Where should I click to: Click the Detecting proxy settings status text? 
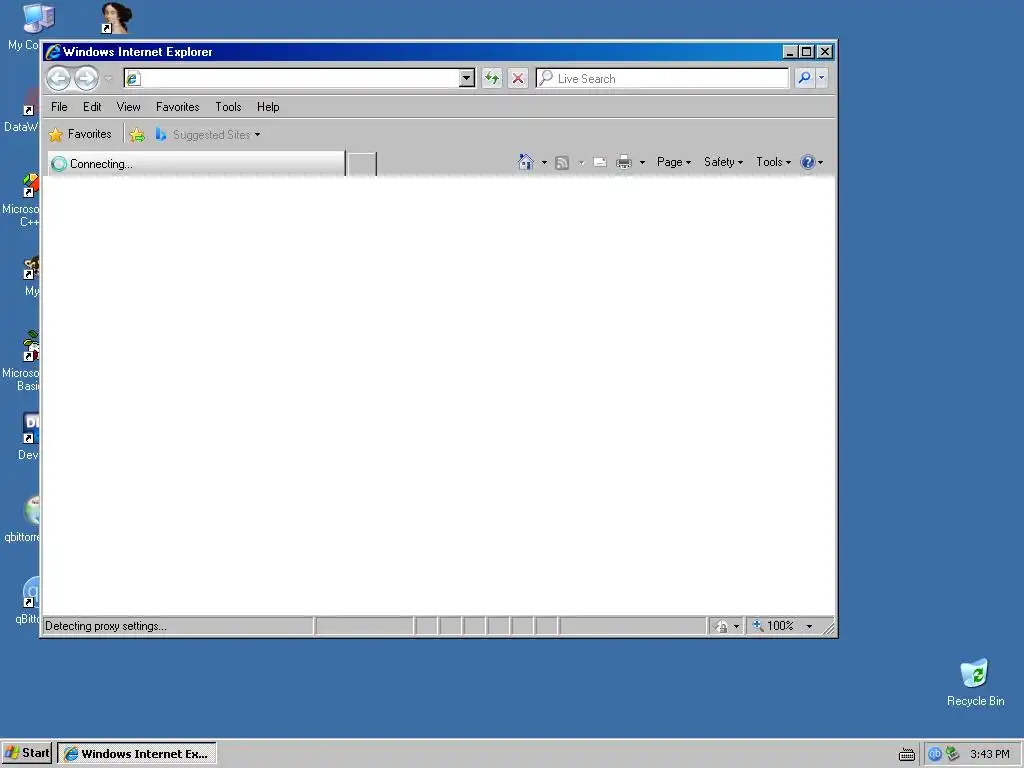106,626
